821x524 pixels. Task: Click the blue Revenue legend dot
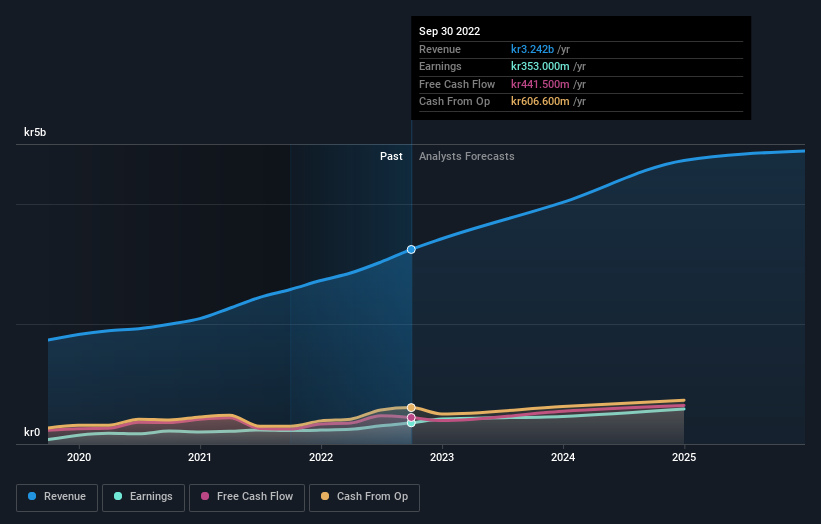pyautogui.click(x=32, y=496)
